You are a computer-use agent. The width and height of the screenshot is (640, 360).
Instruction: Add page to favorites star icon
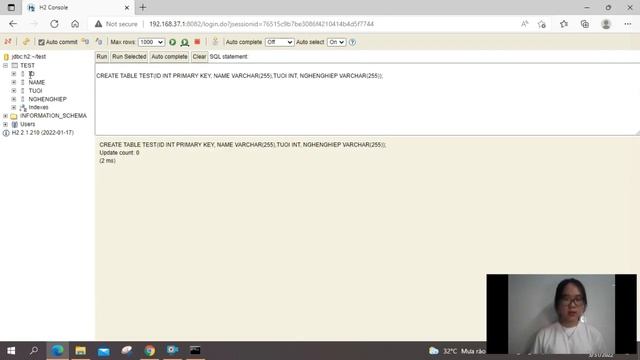tap(542, 24)
